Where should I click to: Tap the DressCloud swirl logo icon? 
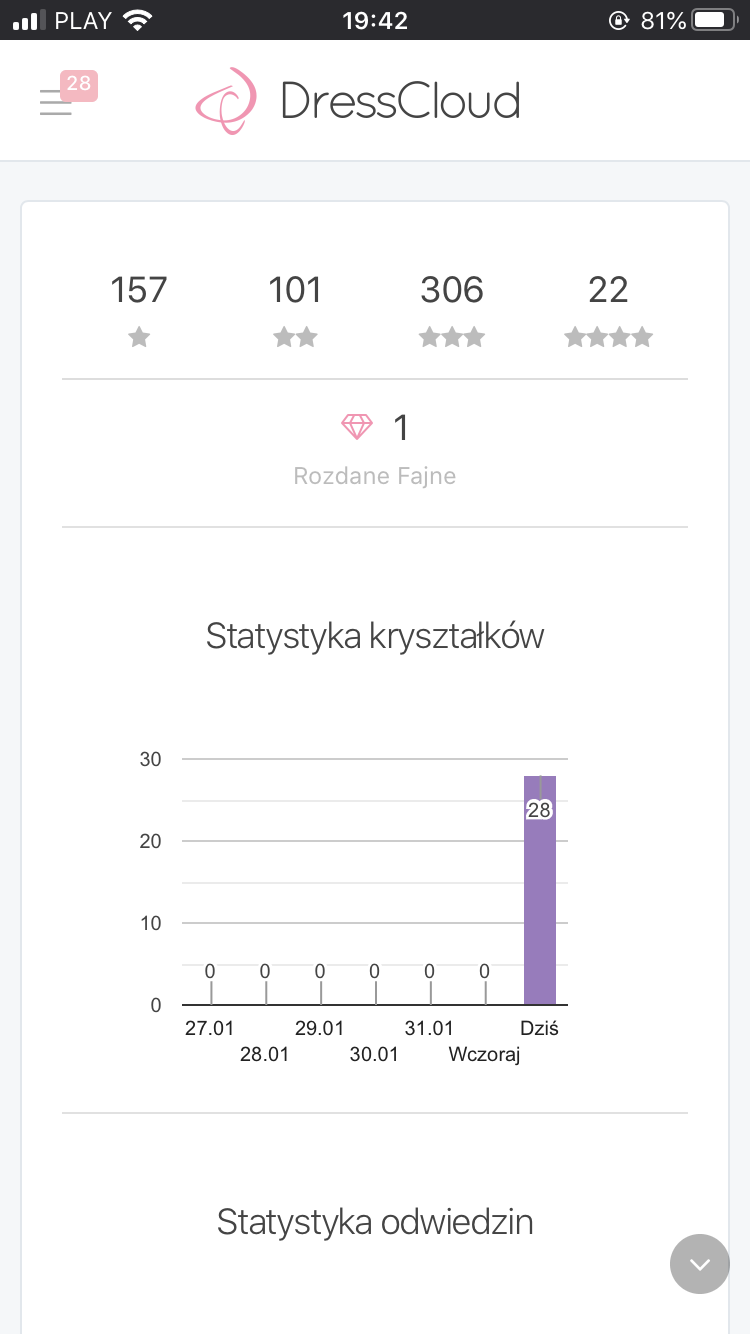click(x=227, y=101)
